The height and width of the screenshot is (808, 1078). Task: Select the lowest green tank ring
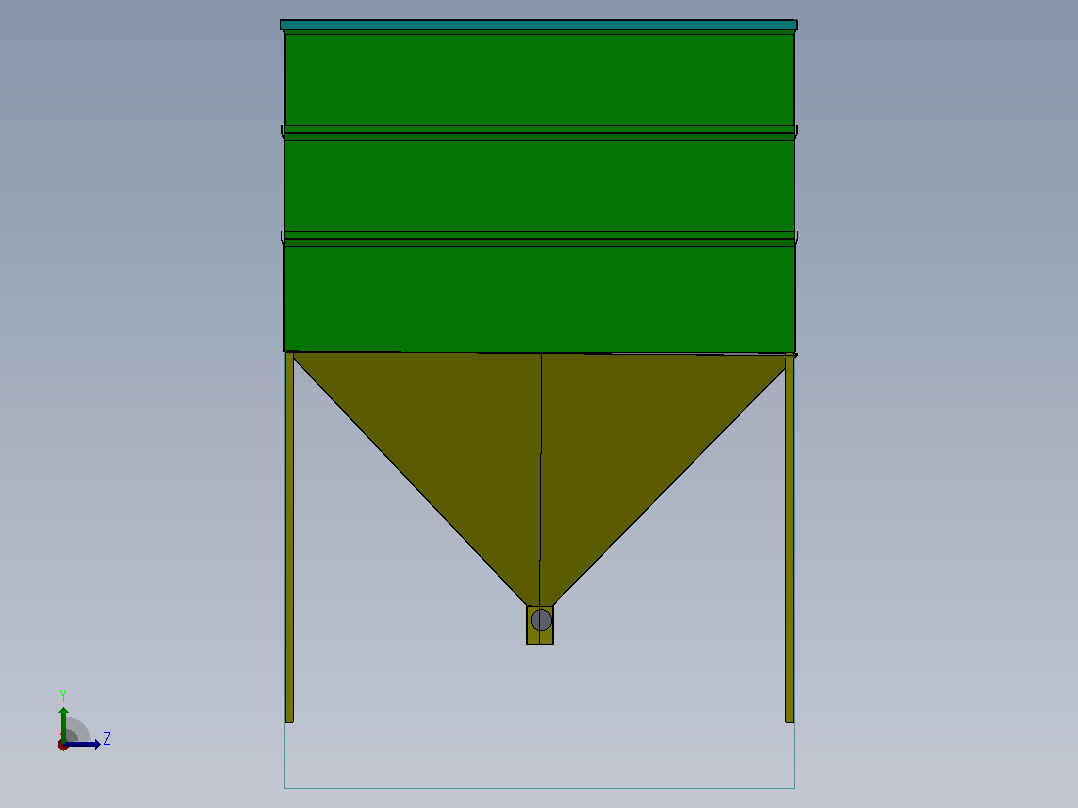pos(539,297)
